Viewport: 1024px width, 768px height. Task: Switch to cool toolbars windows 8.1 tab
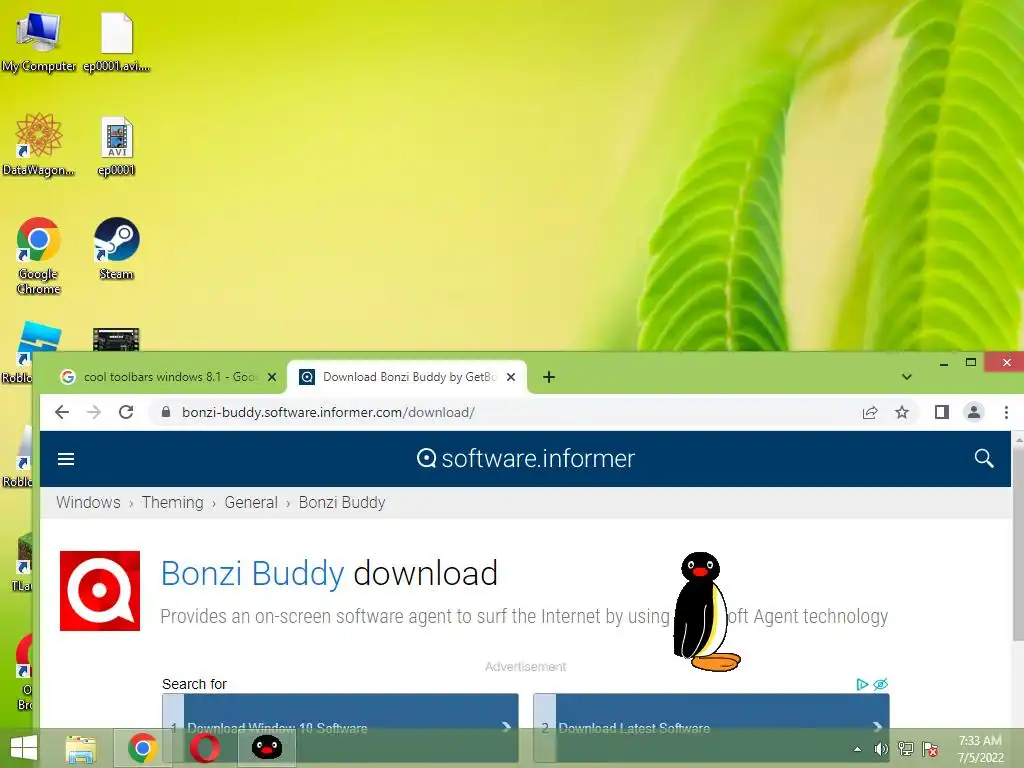[x=169, y=377]
